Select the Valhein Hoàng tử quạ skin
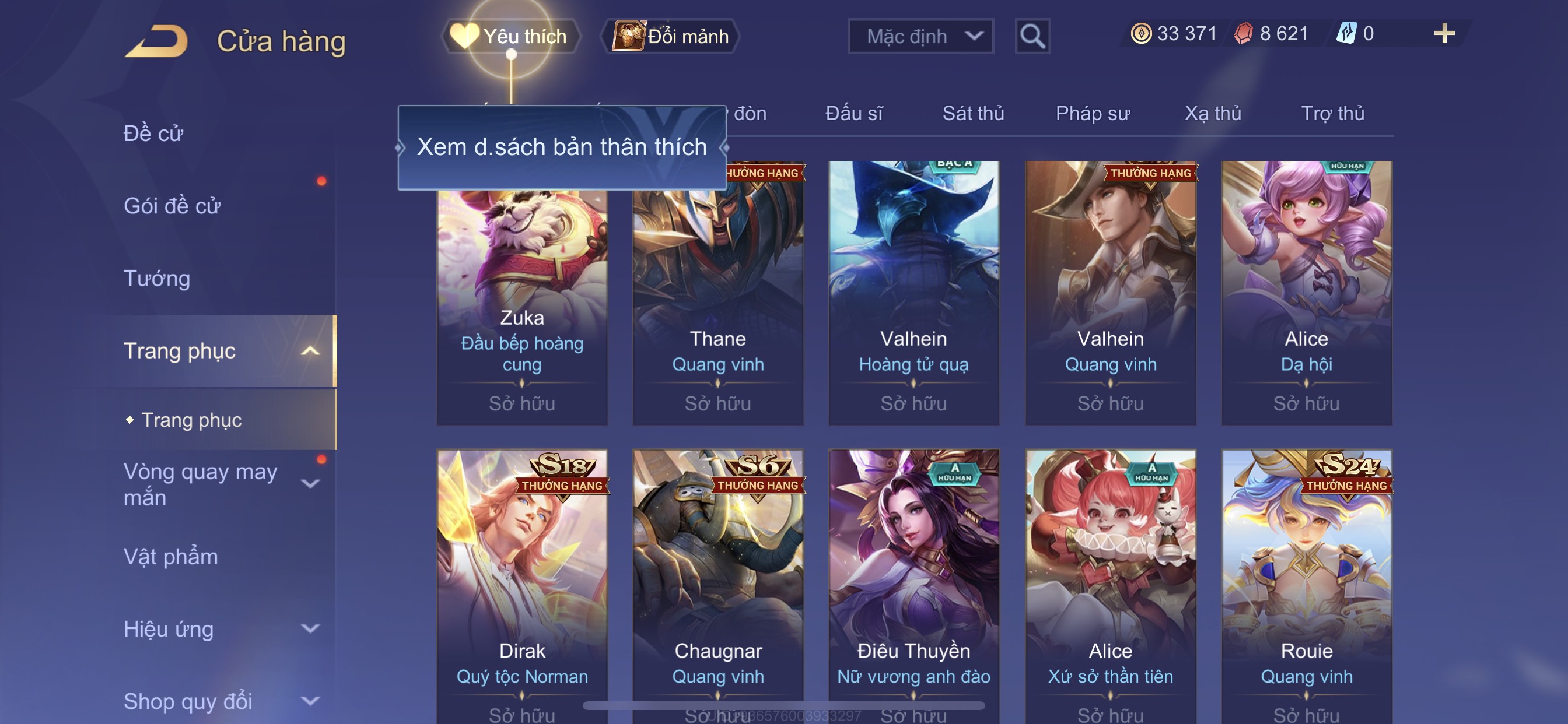This screenshot has width=1568, height=724. coord(914,293)
